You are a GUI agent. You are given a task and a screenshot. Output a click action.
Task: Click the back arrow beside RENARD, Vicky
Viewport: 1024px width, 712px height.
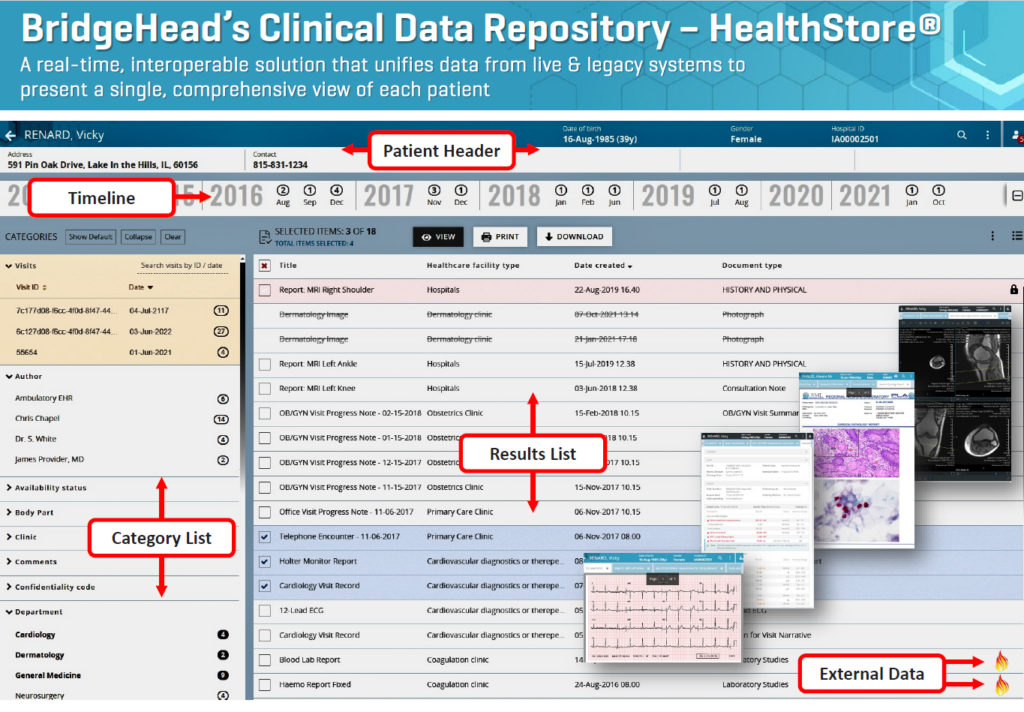tap(10, 135)
